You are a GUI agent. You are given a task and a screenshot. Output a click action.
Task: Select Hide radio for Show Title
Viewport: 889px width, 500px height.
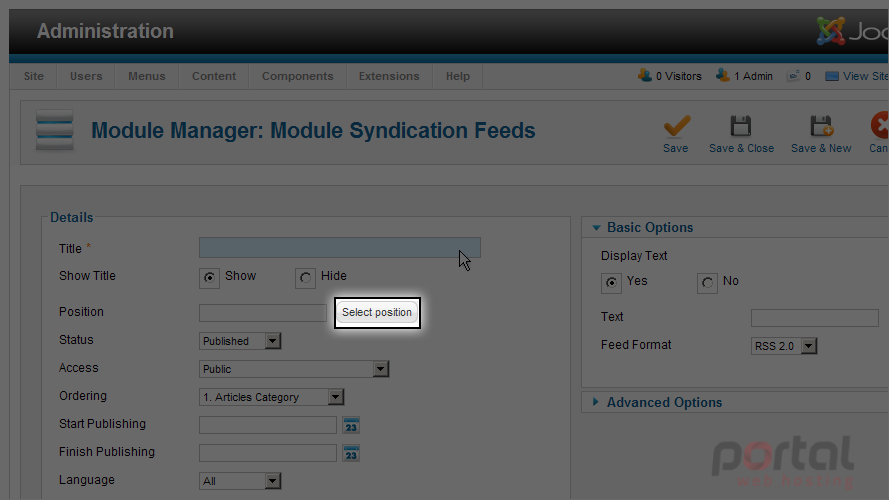point(305,278)
